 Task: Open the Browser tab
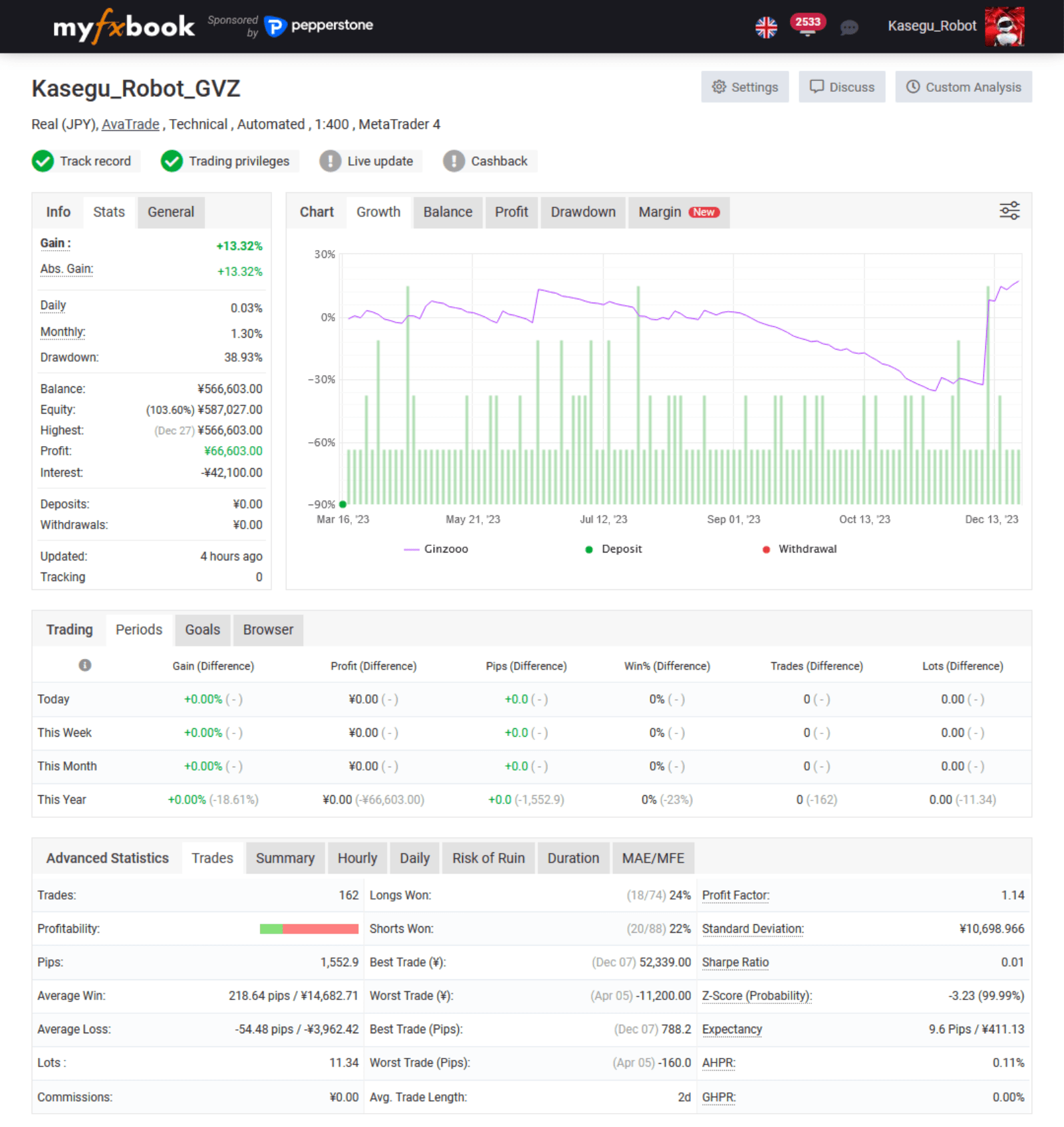(268, 630)
